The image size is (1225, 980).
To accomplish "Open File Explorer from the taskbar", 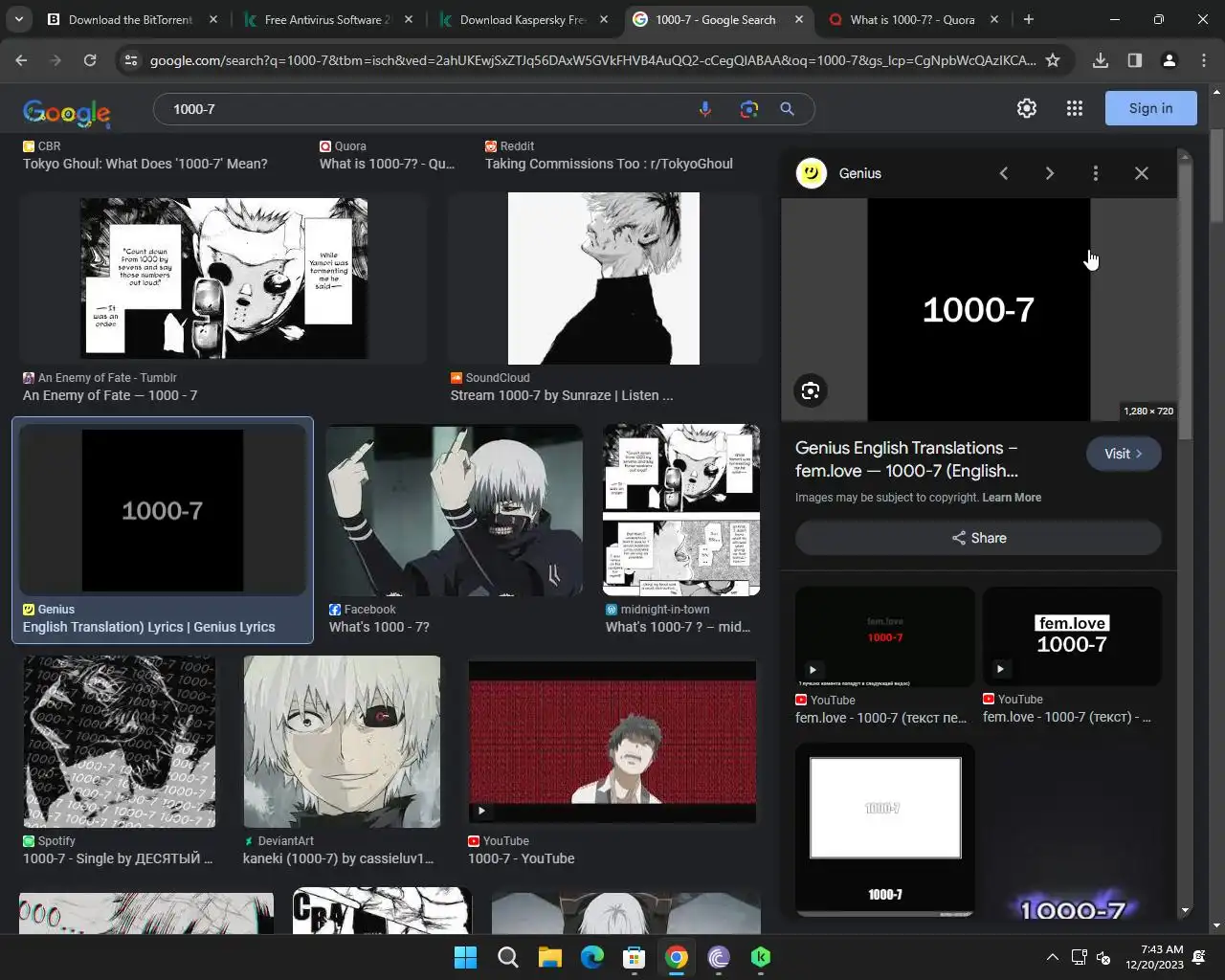I will 550,957.
